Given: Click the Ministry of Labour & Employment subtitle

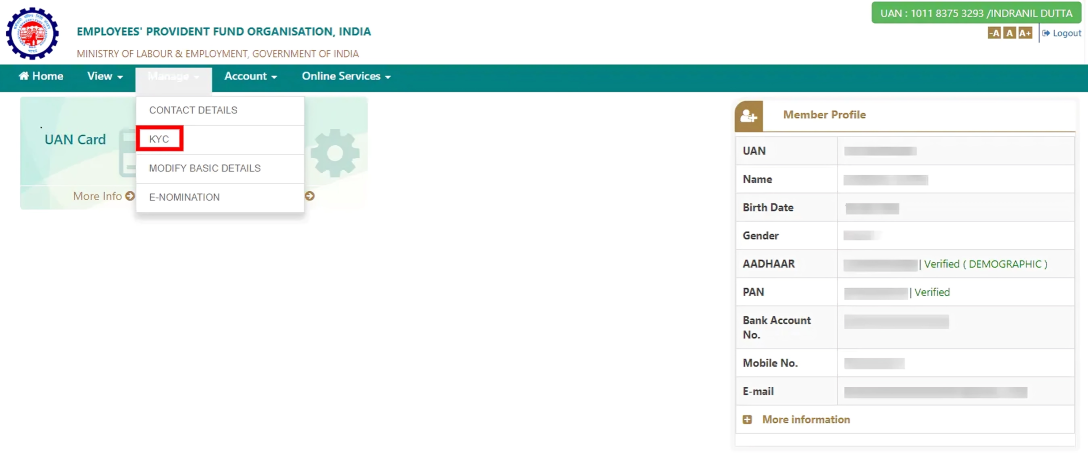Looking at the screenshot, I should 218,53.
